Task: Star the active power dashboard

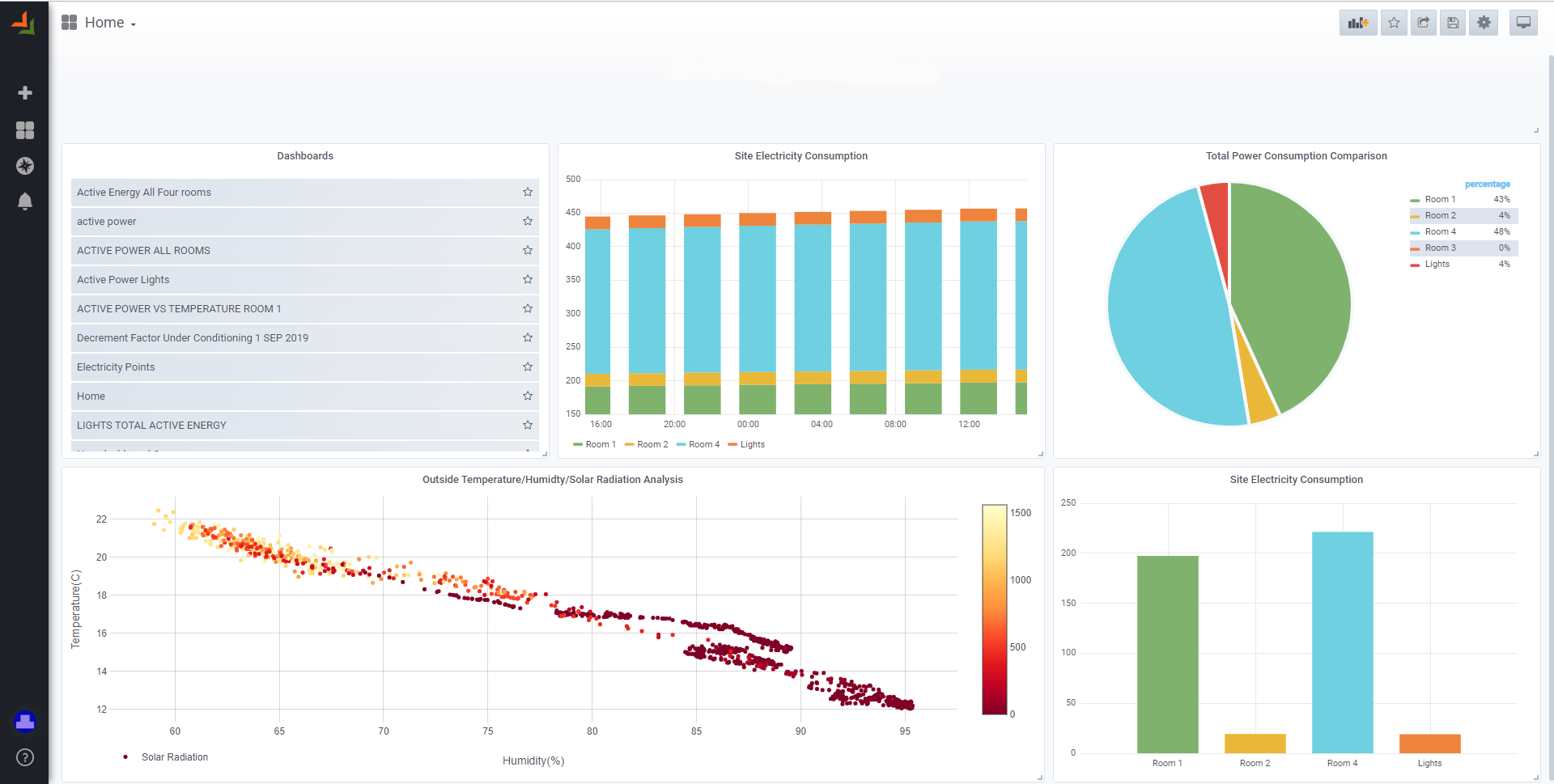Action: point(528,221)
